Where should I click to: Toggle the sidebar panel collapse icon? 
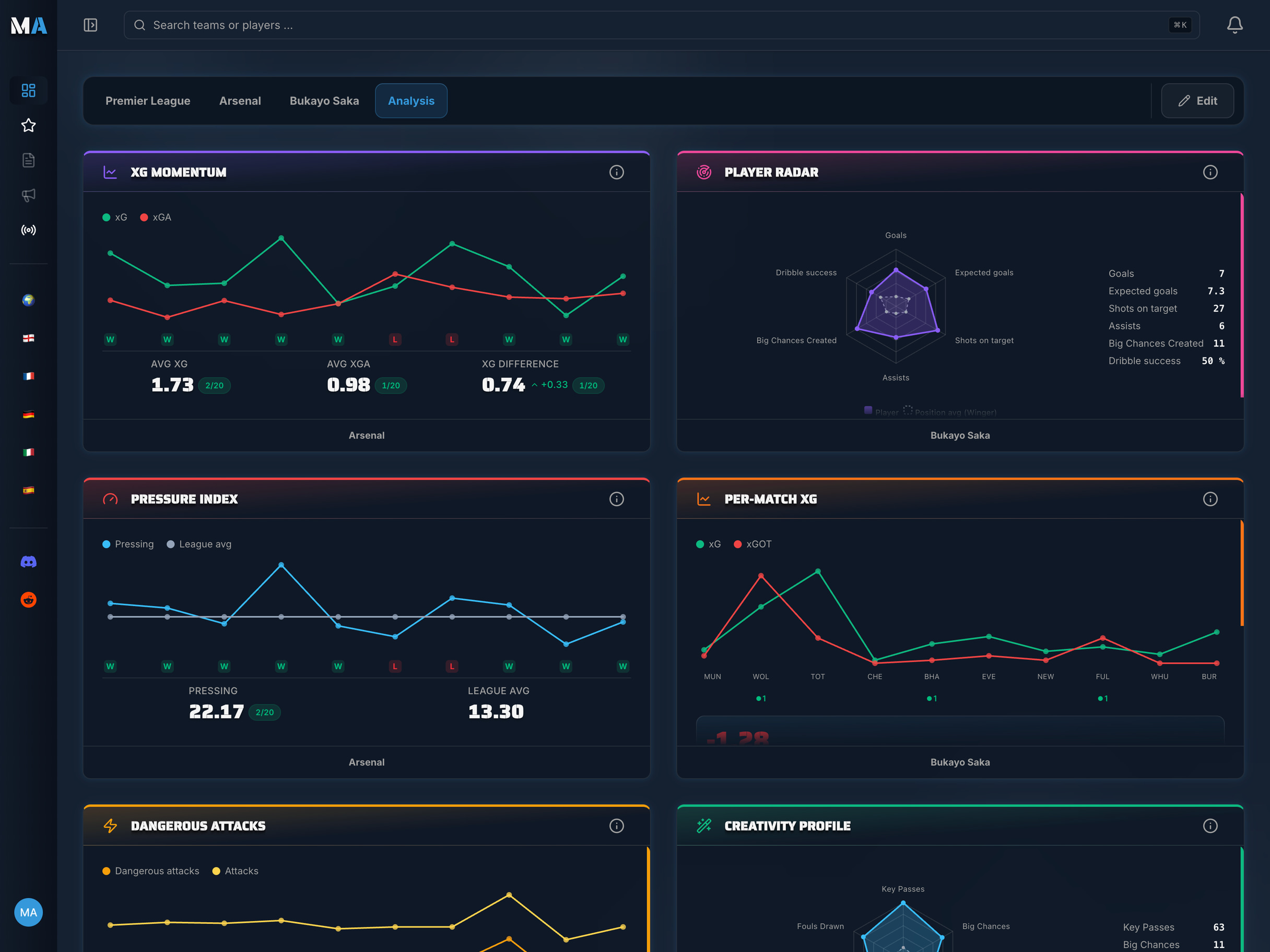click(x=90, y=25)
